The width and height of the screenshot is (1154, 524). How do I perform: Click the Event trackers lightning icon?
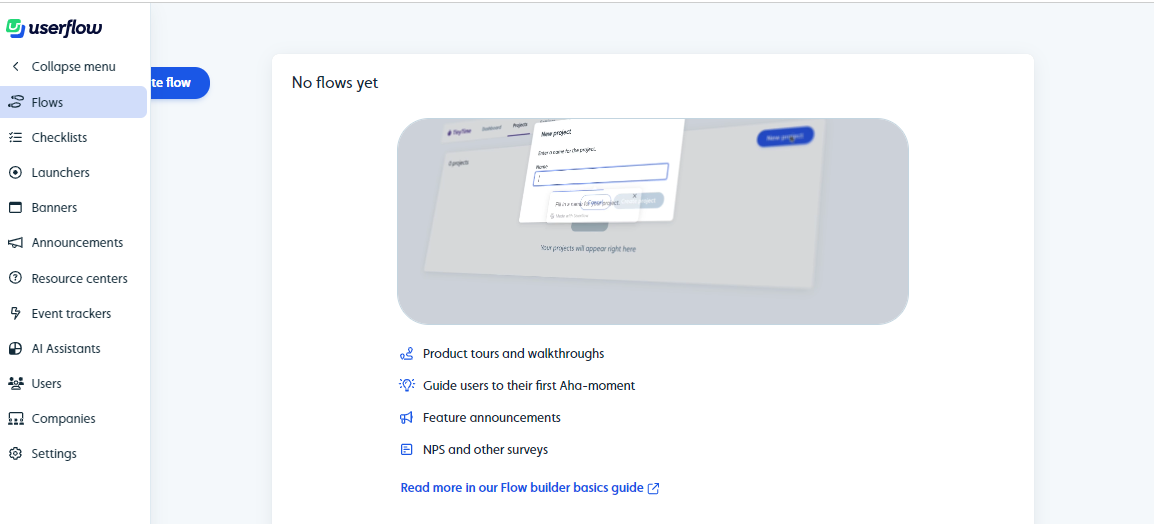coord(15,314)
